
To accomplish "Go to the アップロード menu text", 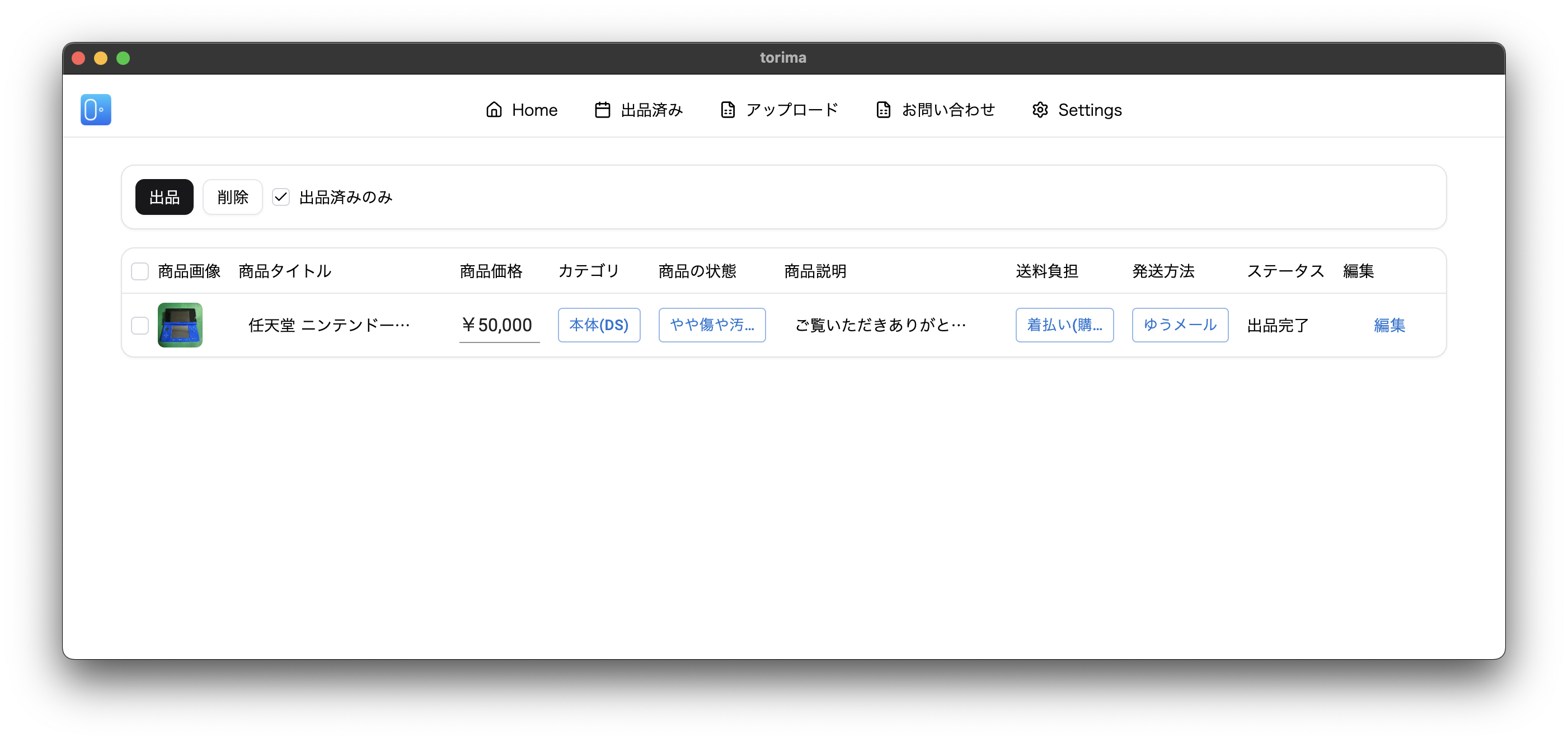I will point(792,110).
